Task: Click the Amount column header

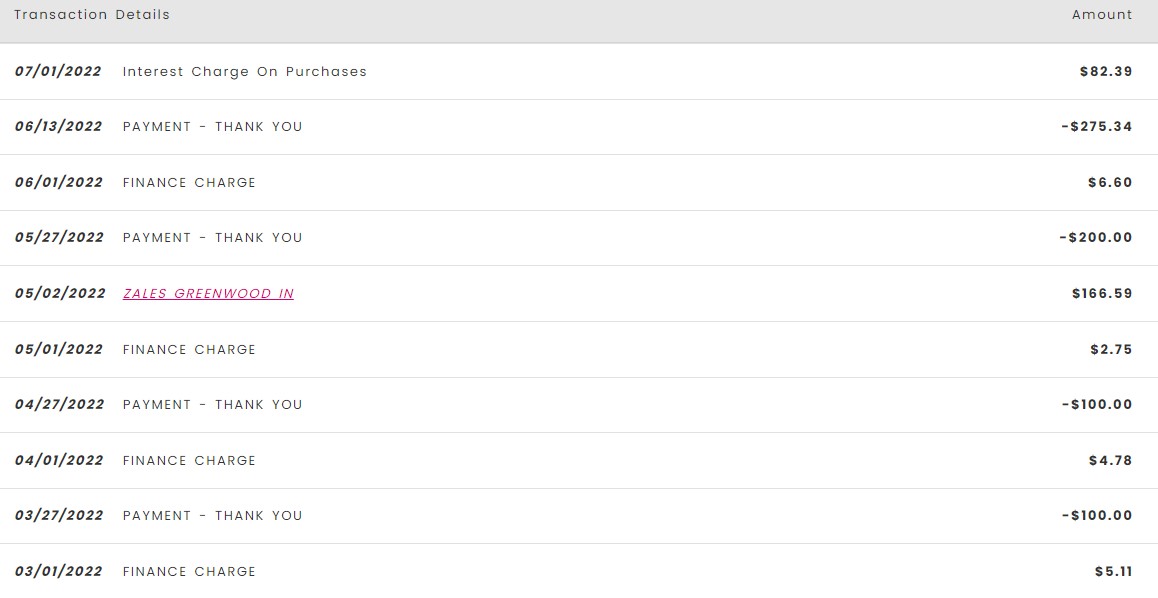Action: point(1102,15)
